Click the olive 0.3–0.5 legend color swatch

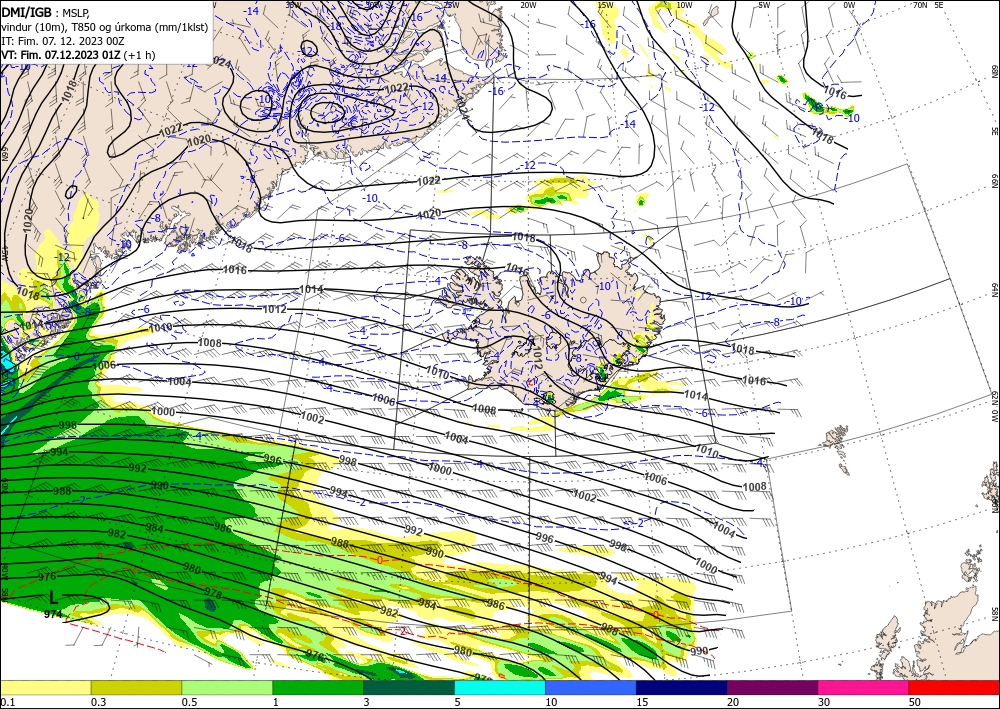pyautogui.click(x=136, y=687)
